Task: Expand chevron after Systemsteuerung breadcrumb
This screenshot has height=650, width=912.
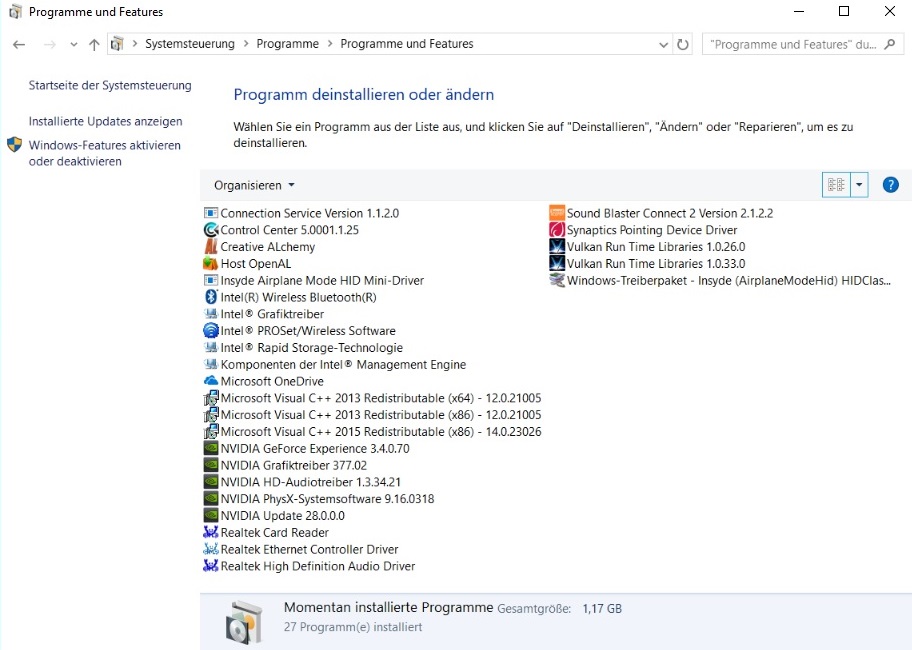Action: tap(245, 44)
